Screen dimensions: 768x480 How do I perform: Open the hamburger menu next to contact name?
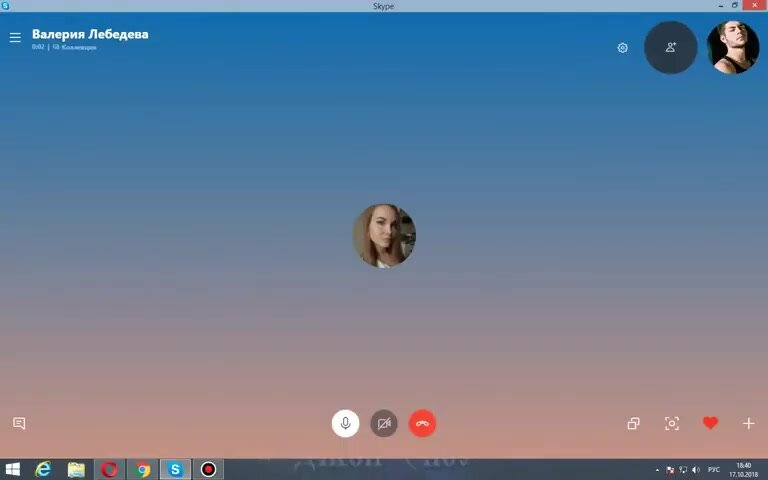(15, 38)
